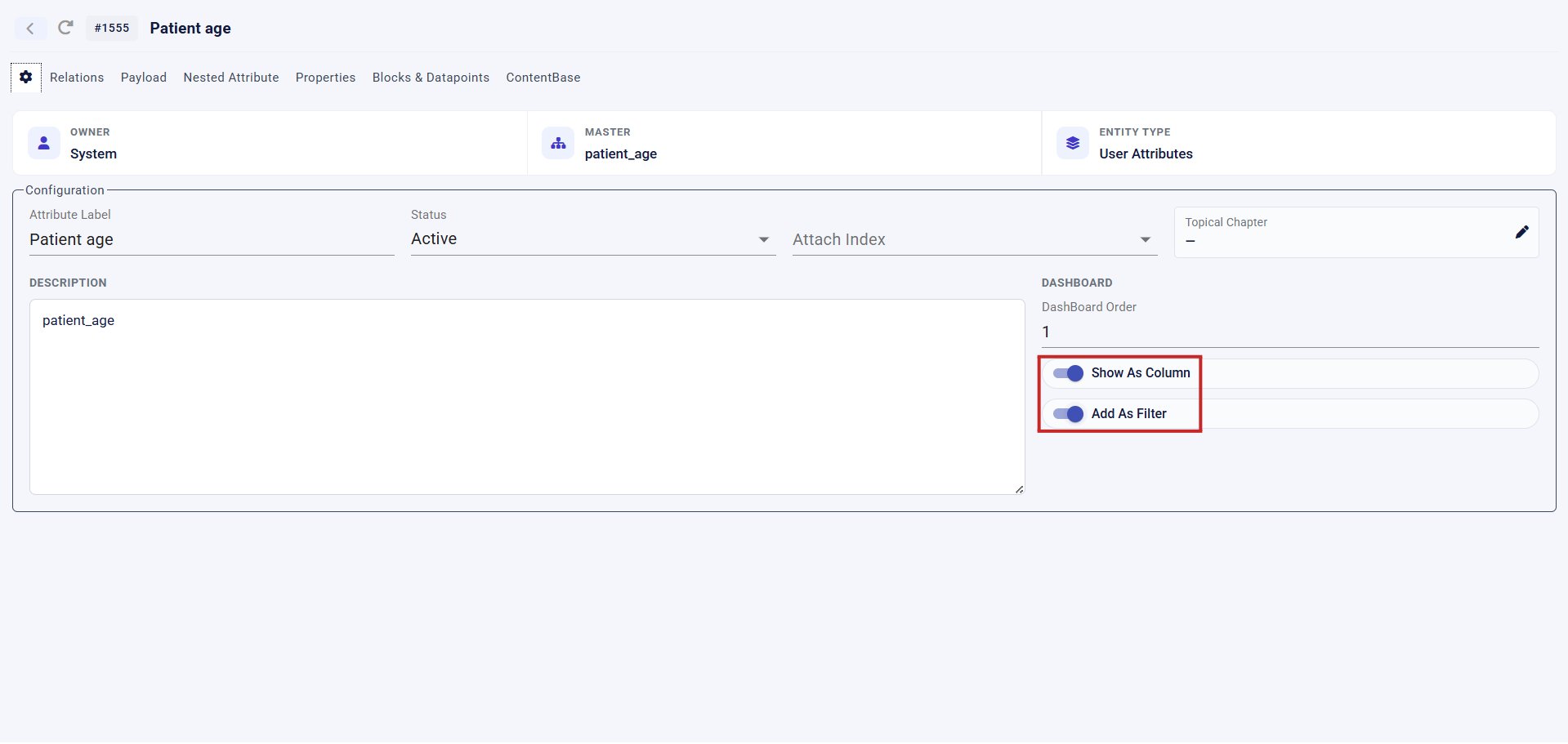Viewport: 1568px width, 744px height.
Task: Click the Configuration group legend
Action: (x=65, y=190)
